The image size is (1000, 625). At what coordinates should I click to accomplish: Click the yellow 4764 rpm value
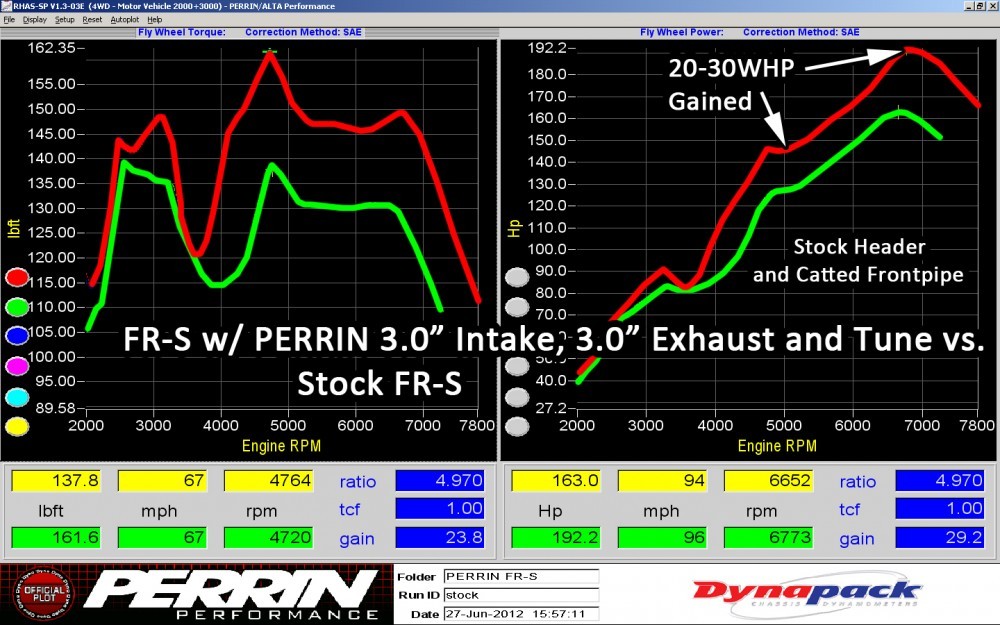click(268, 480)
